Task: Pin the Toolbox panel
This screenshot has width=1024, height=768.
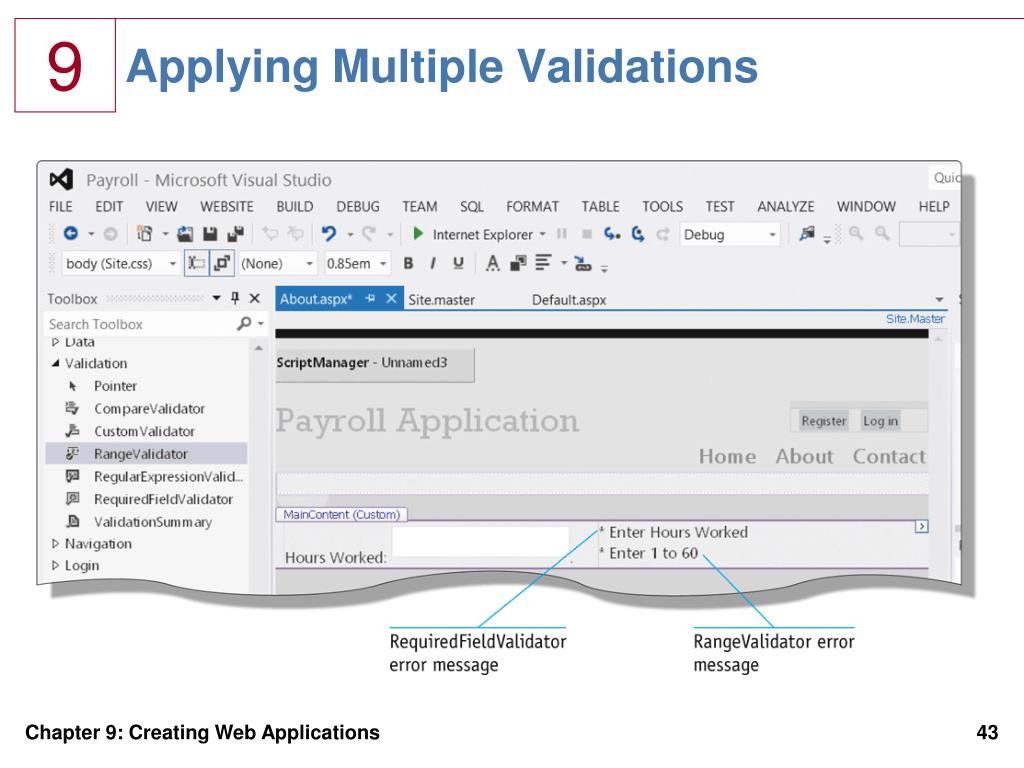Action: click(235, 298)
